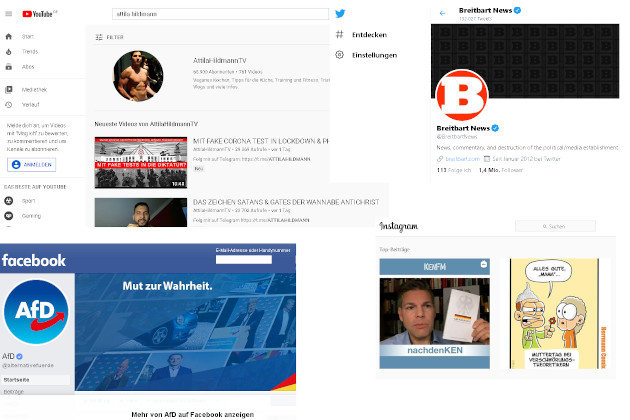Open YouTube Verlauf history icon
Viewport: 630px width, 420px height.
(x=8, y=104)
